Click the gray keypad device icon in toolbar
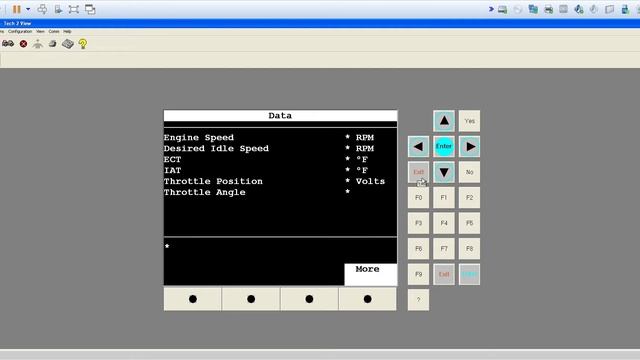This screenshot has width=640, height=360. click(68, 44)
